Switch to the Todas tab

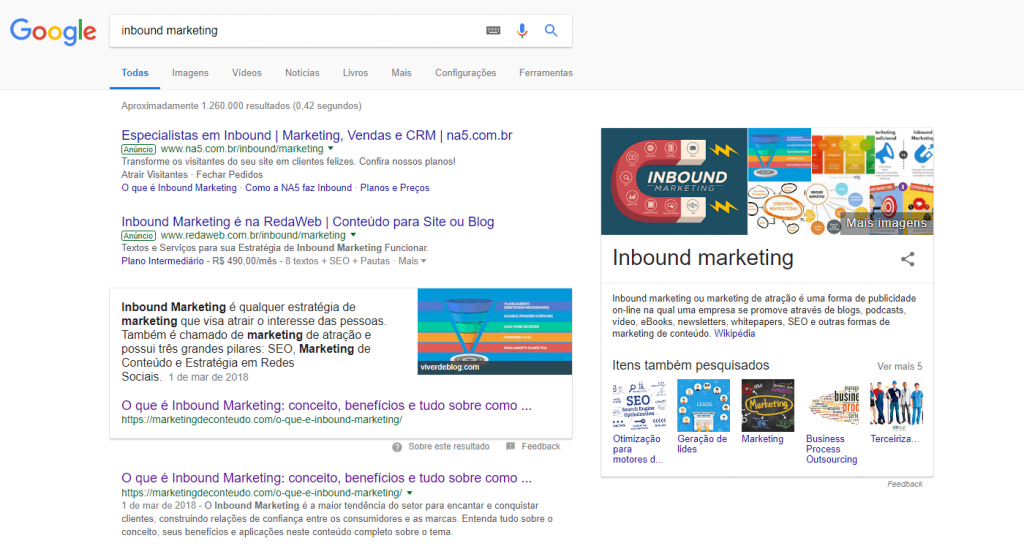click(135, 73)
